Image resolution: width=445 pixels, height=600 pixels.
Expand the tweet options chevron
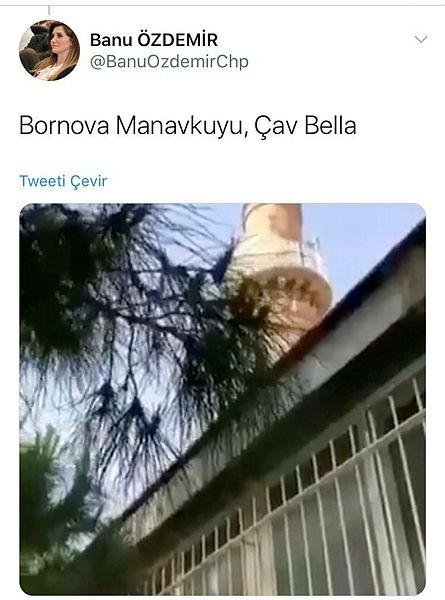click(x=421, y=39)
